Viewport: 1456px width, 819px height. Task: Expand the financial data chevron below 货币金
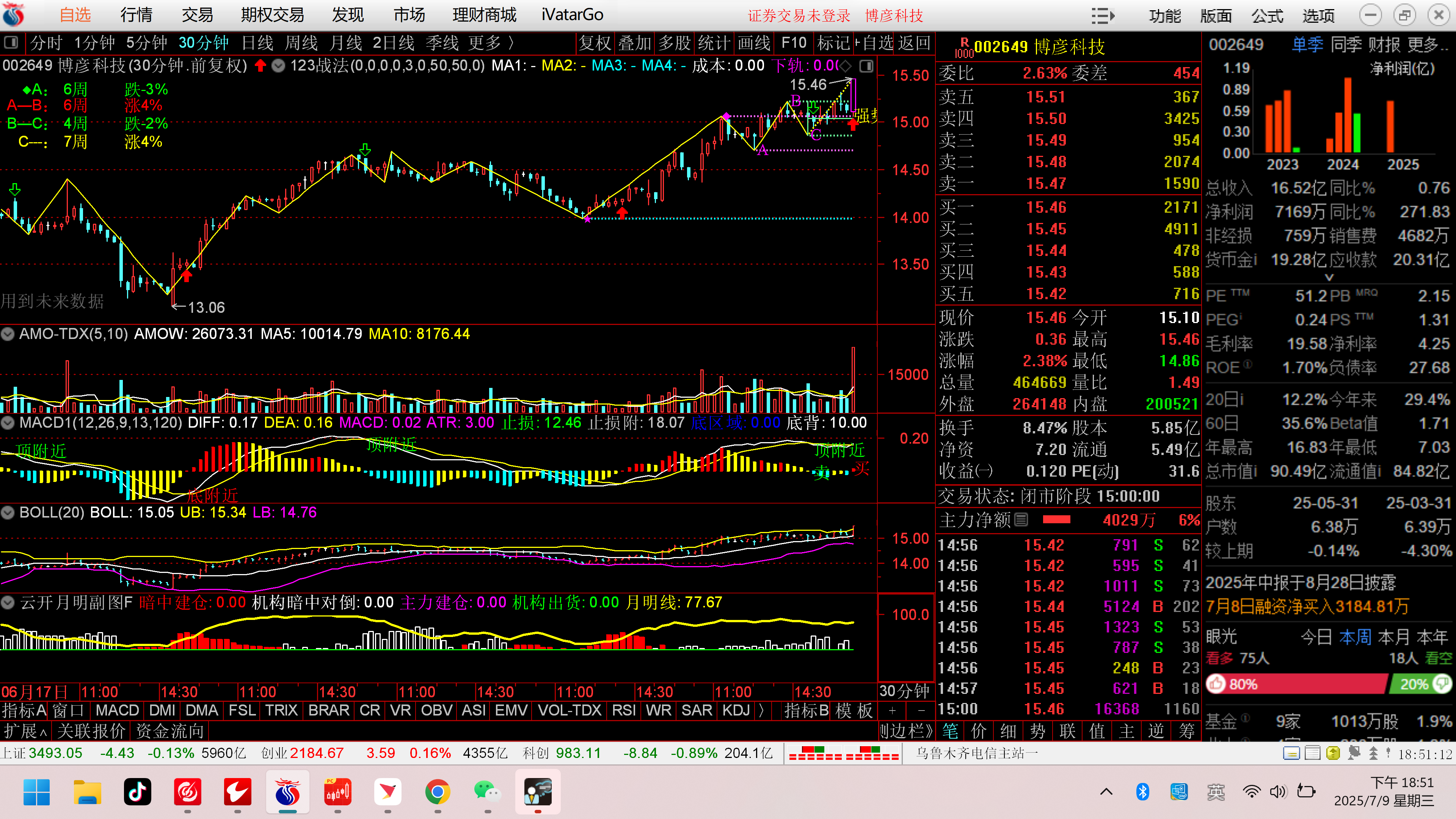1329,278
